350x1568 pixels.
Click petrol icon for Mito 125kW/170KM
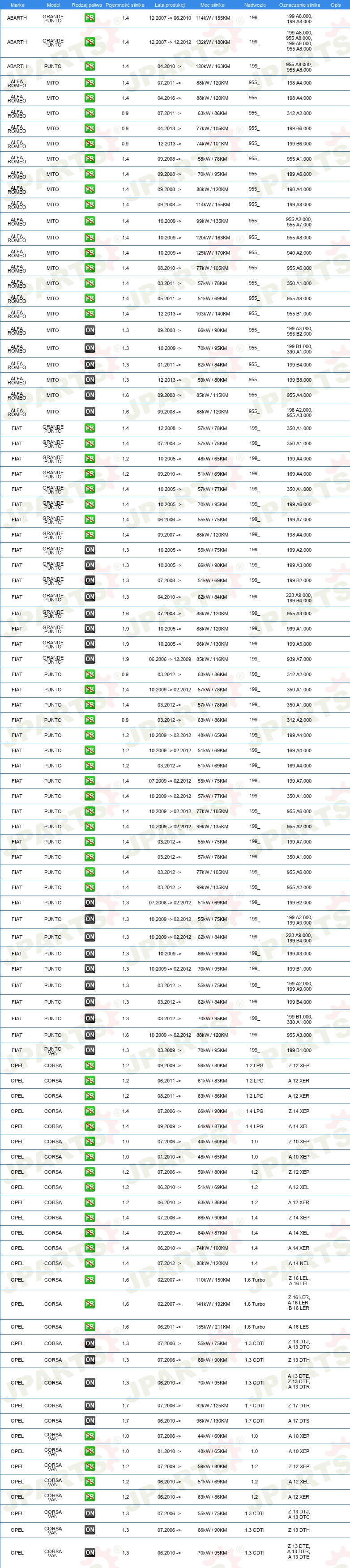point(90,253)
